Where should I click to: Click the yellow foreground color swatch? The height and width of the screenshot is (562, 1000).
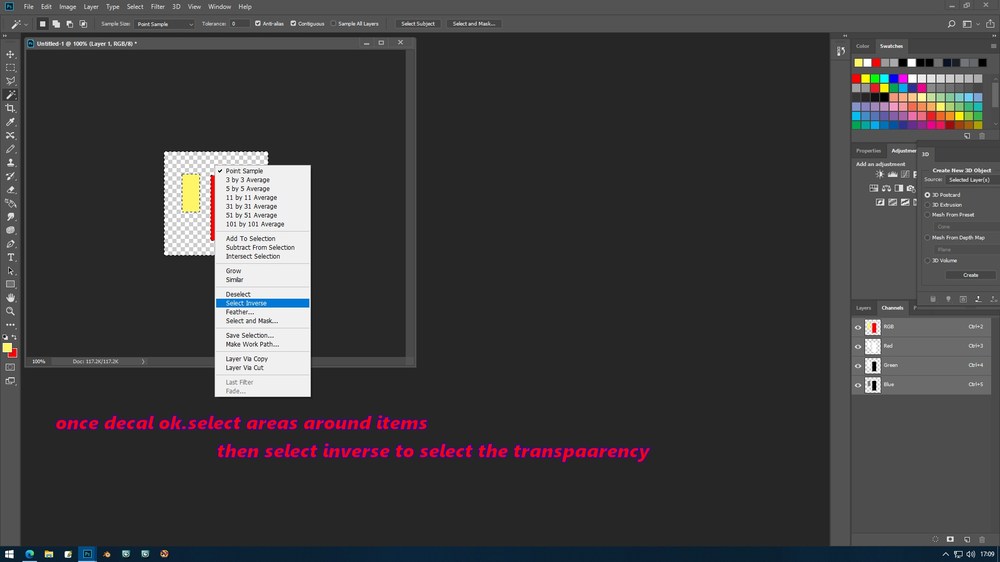(x=7, y=348)
